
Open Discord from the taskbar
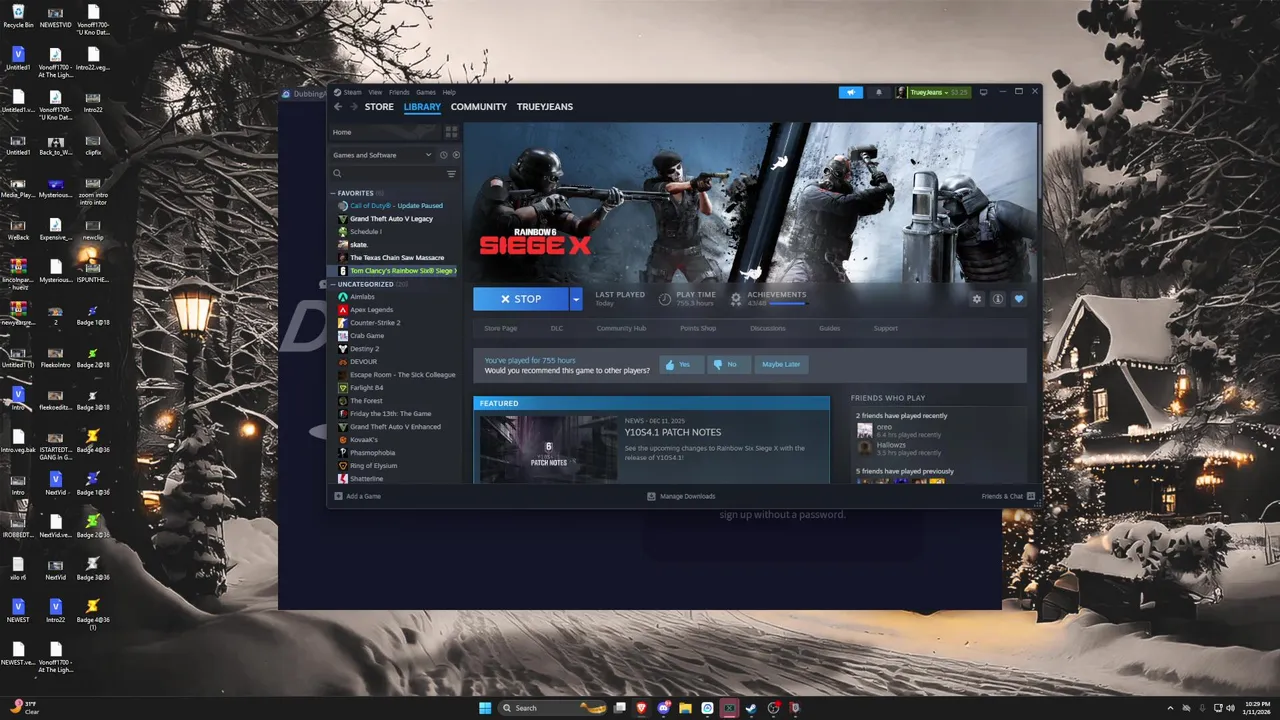[x=664, y=708]
